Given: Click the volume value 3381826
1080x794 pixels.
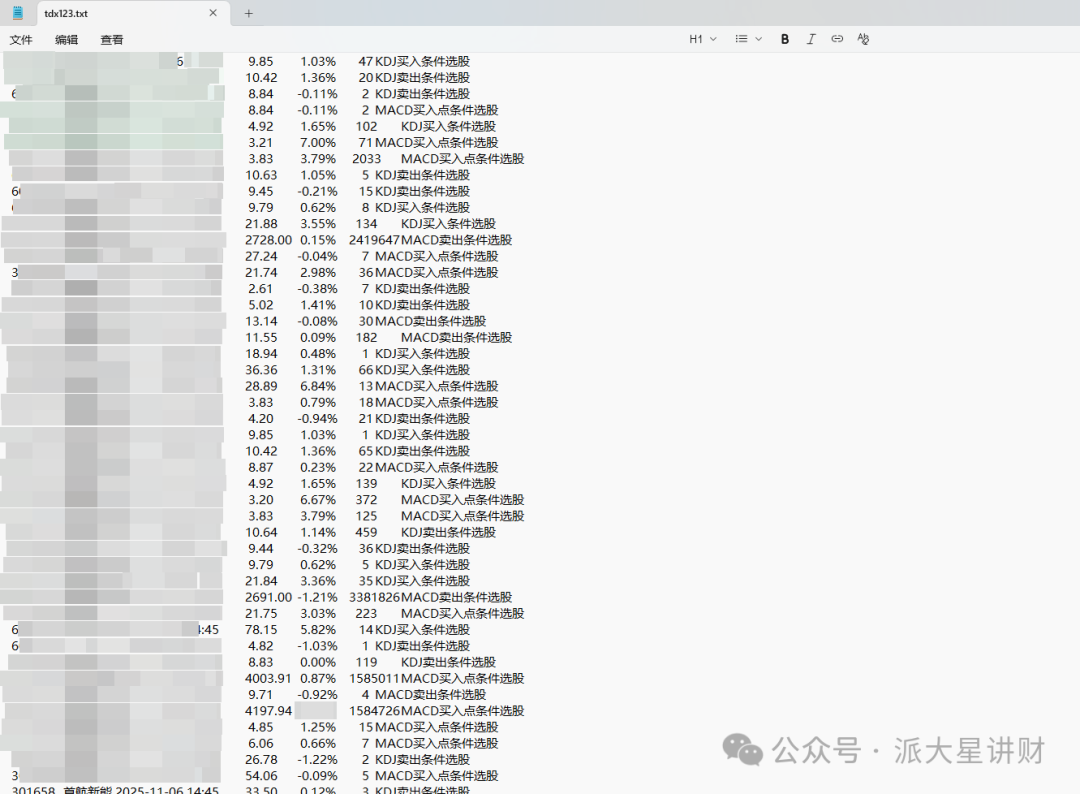Looking at the screenshot, I should pyautogui.click(x=374, y=598).
